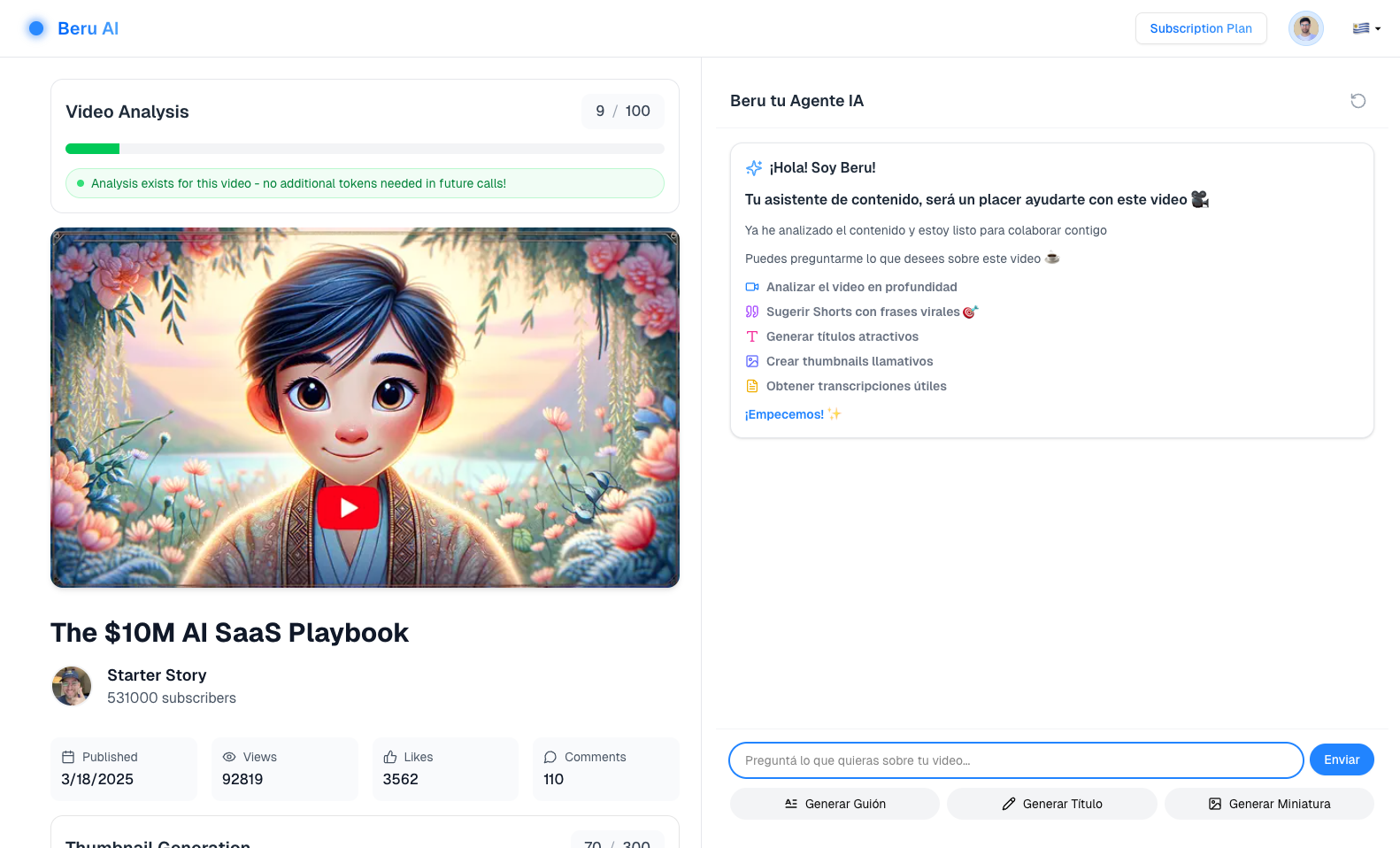Choose Obtener transcripciones útiles

pos(857,386)
